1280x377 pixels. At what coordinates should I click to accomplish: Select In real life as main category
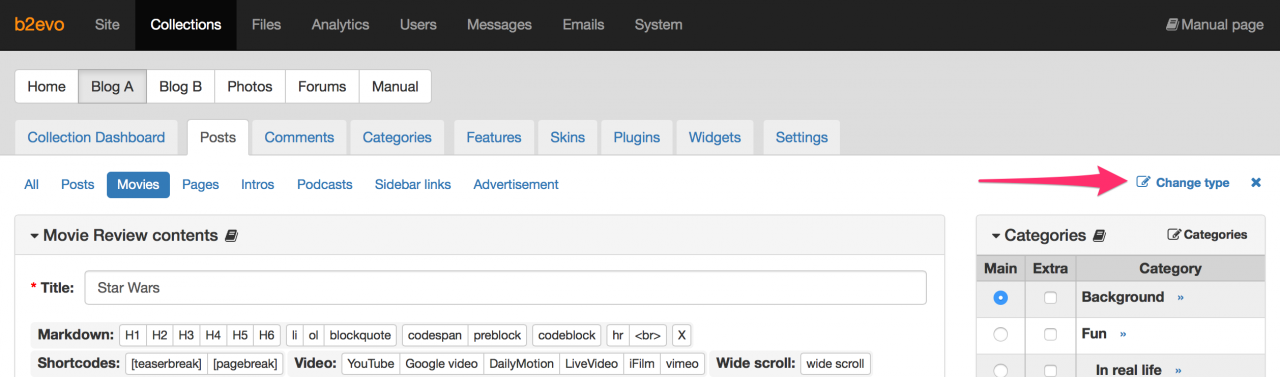pyautogui.click(x=1001, y=370)
